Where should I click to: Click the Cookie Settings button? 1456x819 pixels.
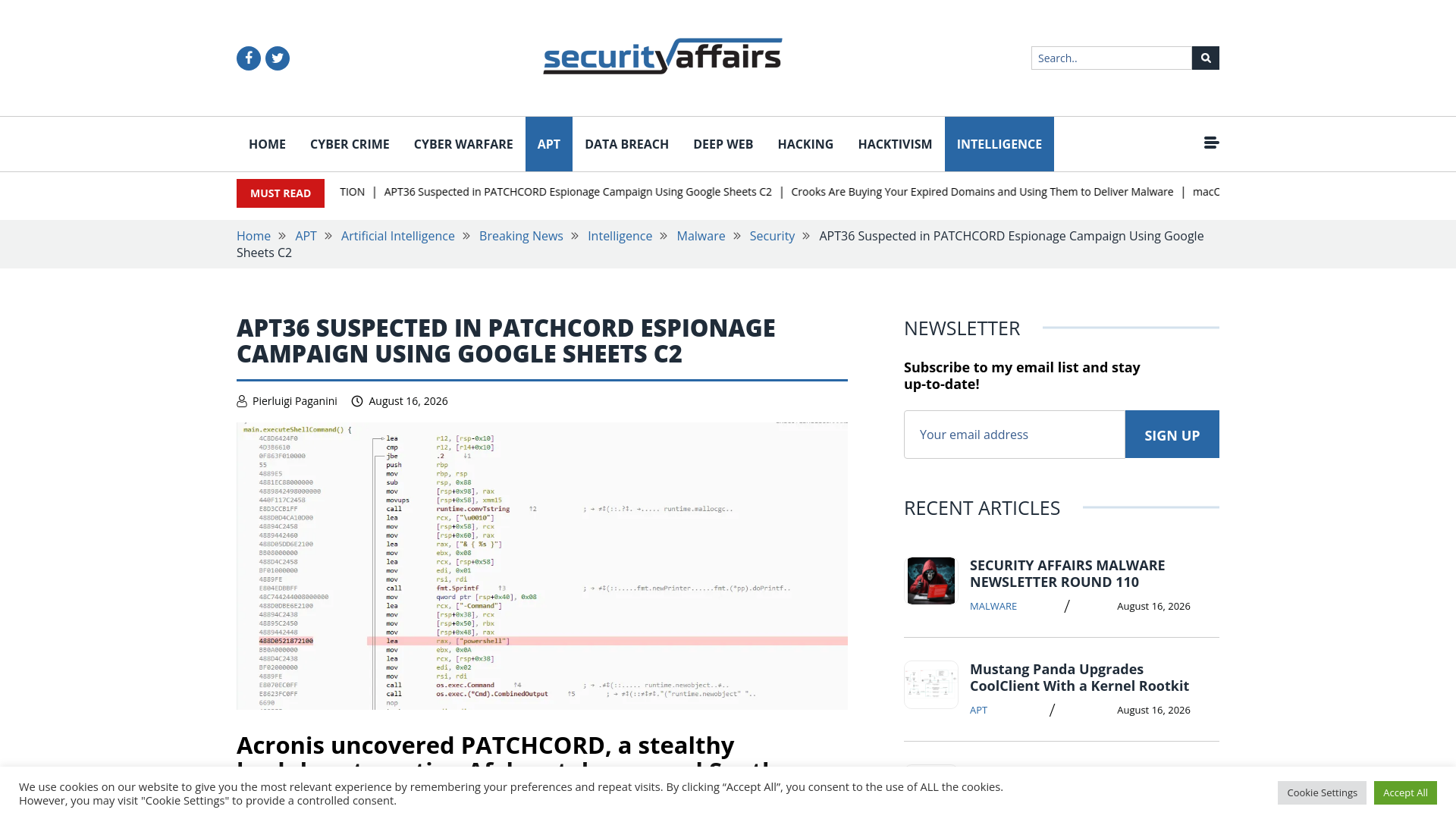[1322, 792]
